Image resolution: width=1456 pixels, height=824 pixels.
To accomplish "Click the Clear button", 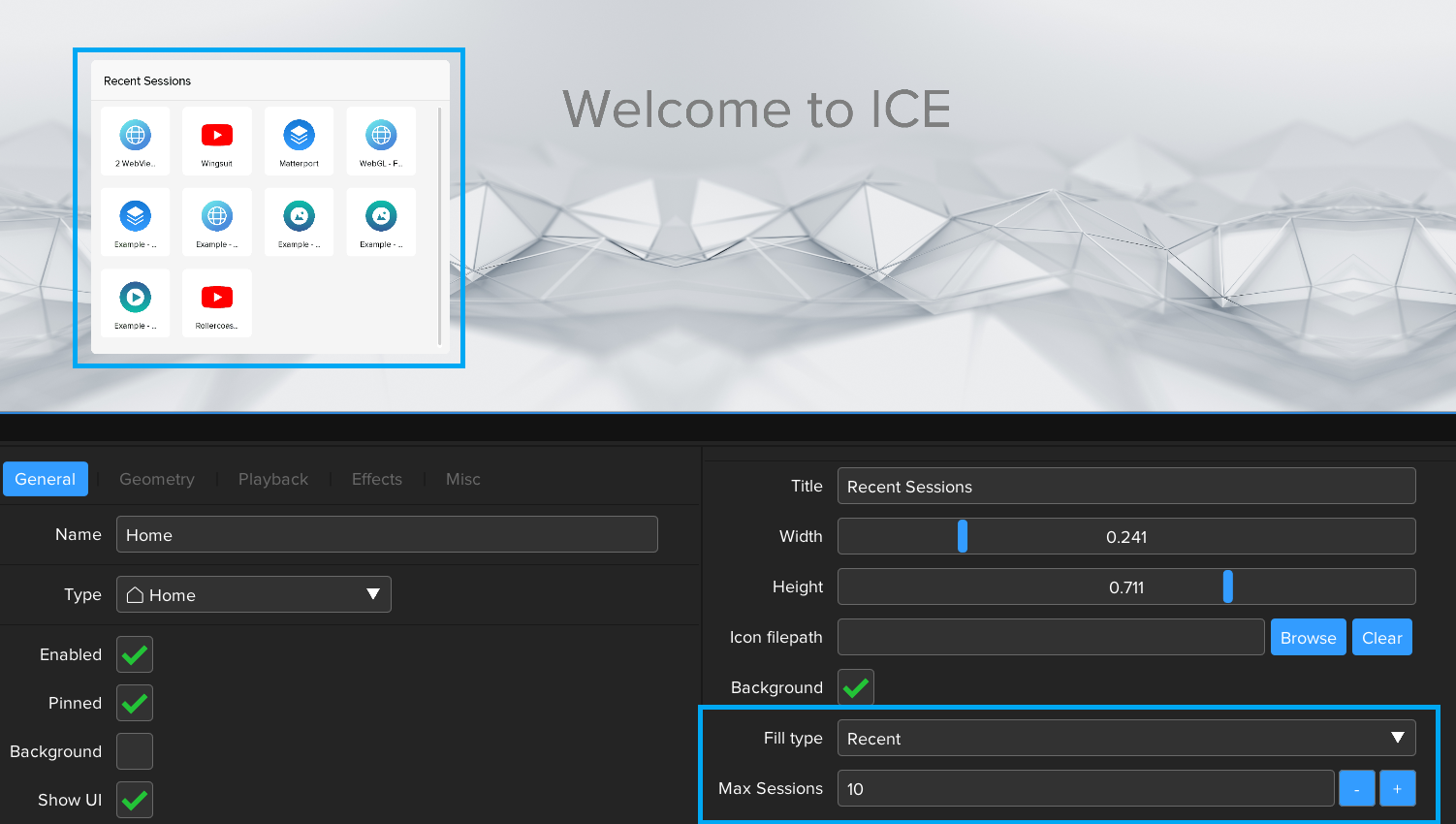I will tap(1381, 638).
